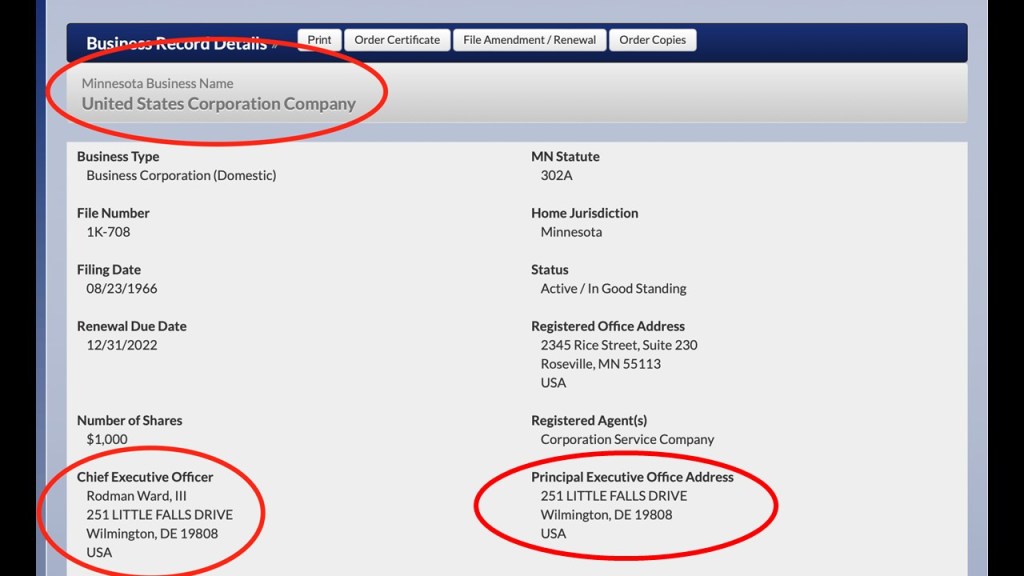This screenshot has height=576, width=1024.
Task: Click Roseville, MN 55113 address line
Action: pos(600,364)
